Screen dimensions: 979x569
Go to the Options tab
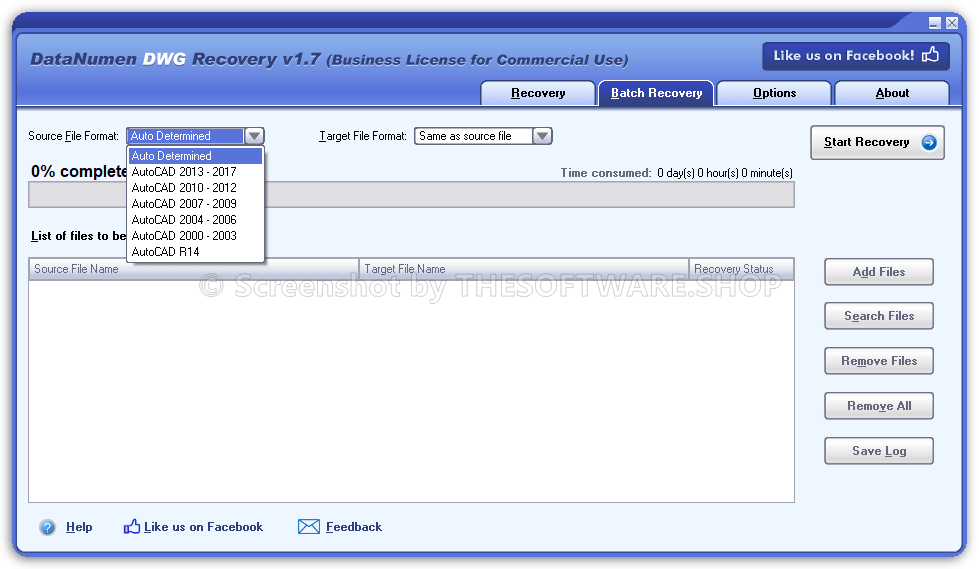coord(774,93)
